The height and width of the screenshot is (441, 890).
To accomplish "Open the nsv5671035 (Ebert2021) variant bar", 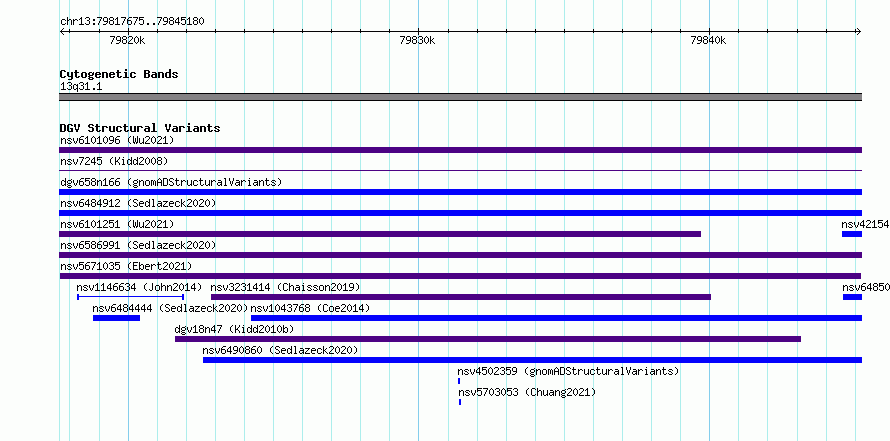I will (460, 276).
